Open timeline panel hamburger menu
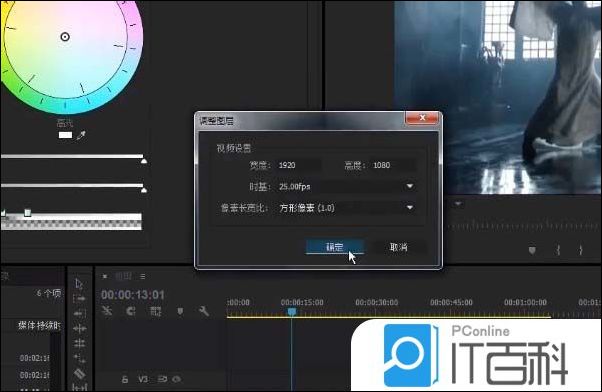The image size is (602, 392). pos(143,276)
